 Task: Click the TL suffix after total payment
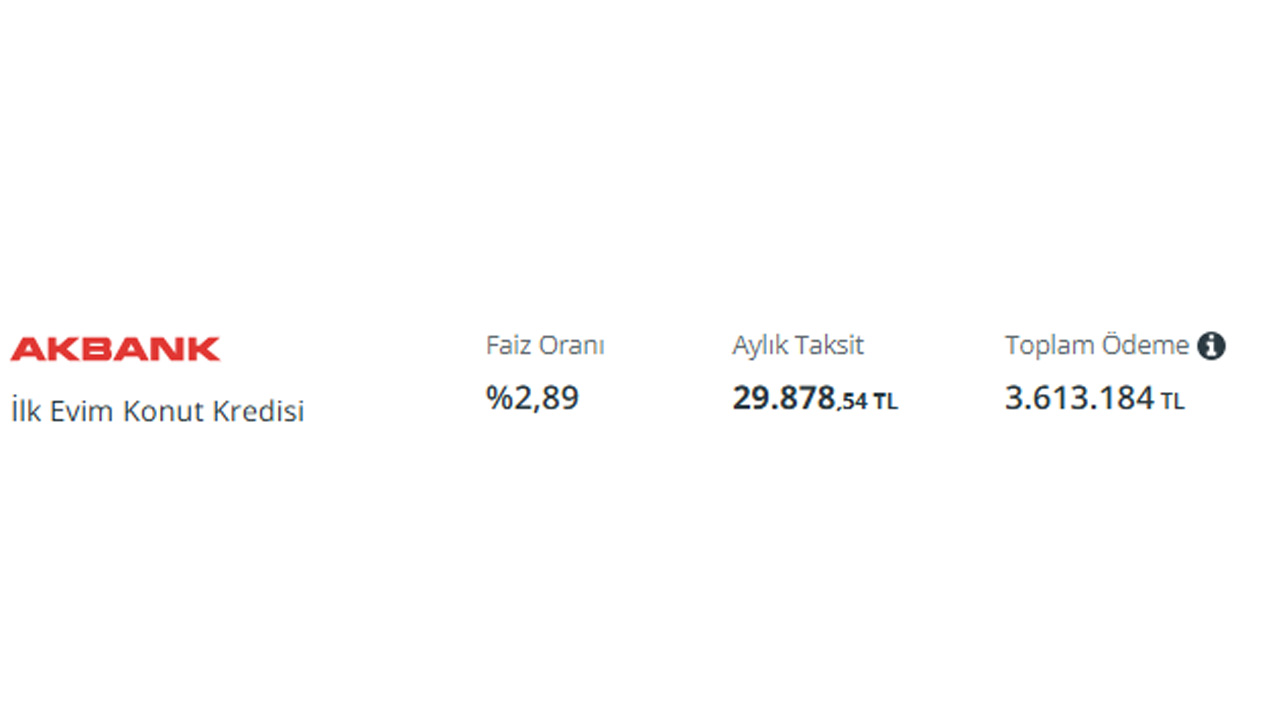(x=1172, y=402)
